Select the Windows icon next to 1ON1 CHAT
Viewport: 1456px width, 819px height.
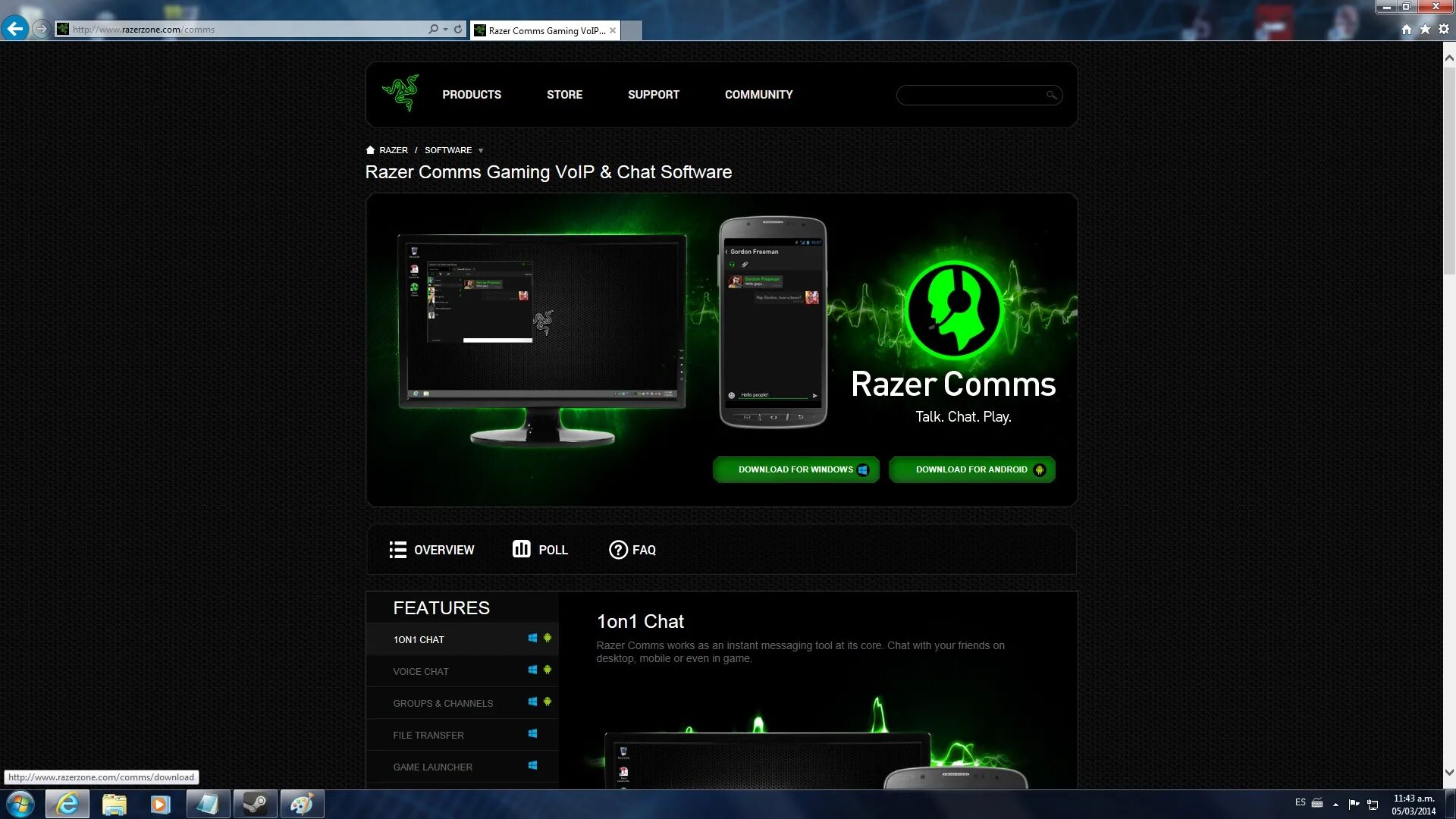pos(532,639)
